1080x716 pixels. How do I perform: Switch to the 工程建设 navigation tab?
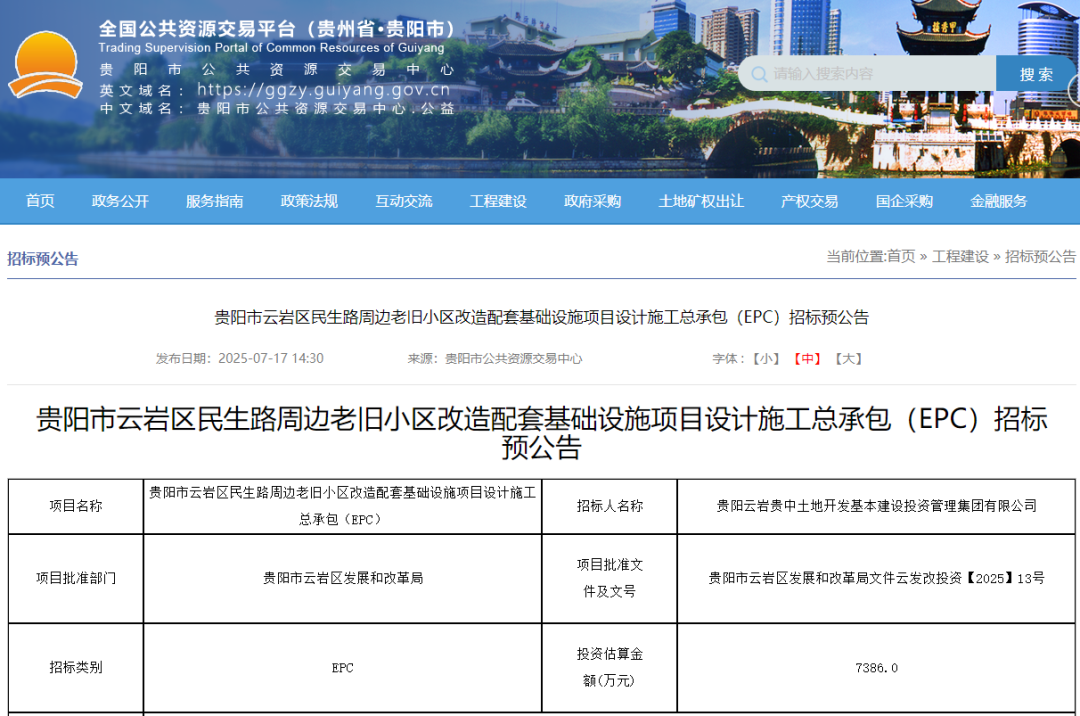click(x=498, y=201)
